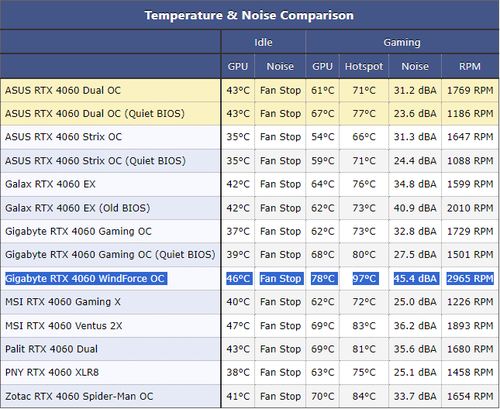
Task: Click the 34.8 dBA Galax noise value
Action: (x=415, y=184)
